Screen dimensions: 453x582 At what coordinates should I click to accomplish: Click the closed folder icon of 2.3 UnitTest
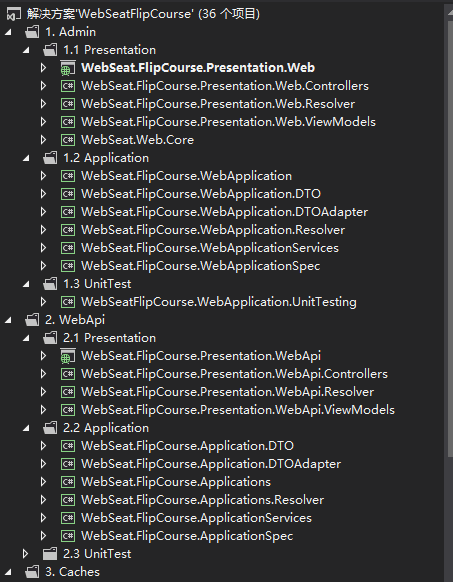coord(50,554)
